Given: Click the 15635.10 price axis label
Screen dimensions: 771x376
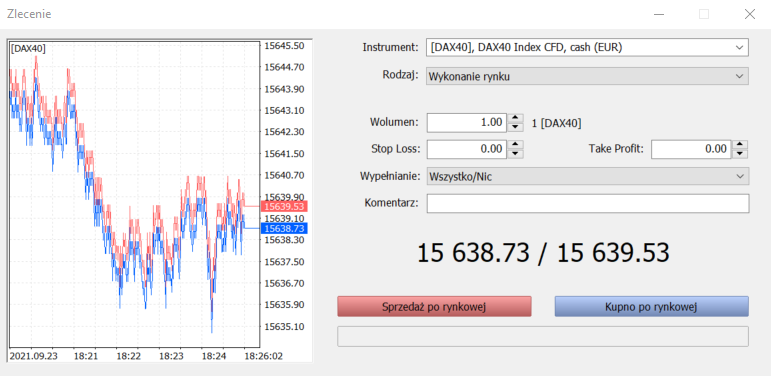Looking at the screenshot, I should click(x=284, y=326).
